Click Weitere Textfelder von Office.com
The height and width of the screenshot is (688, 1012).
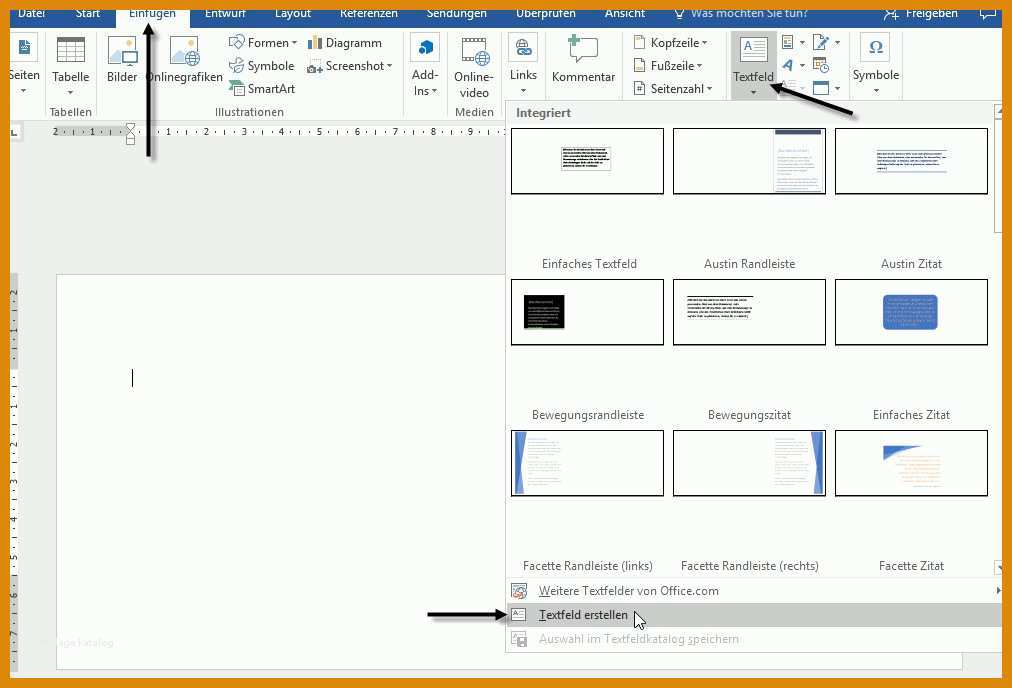pos(753,591)
